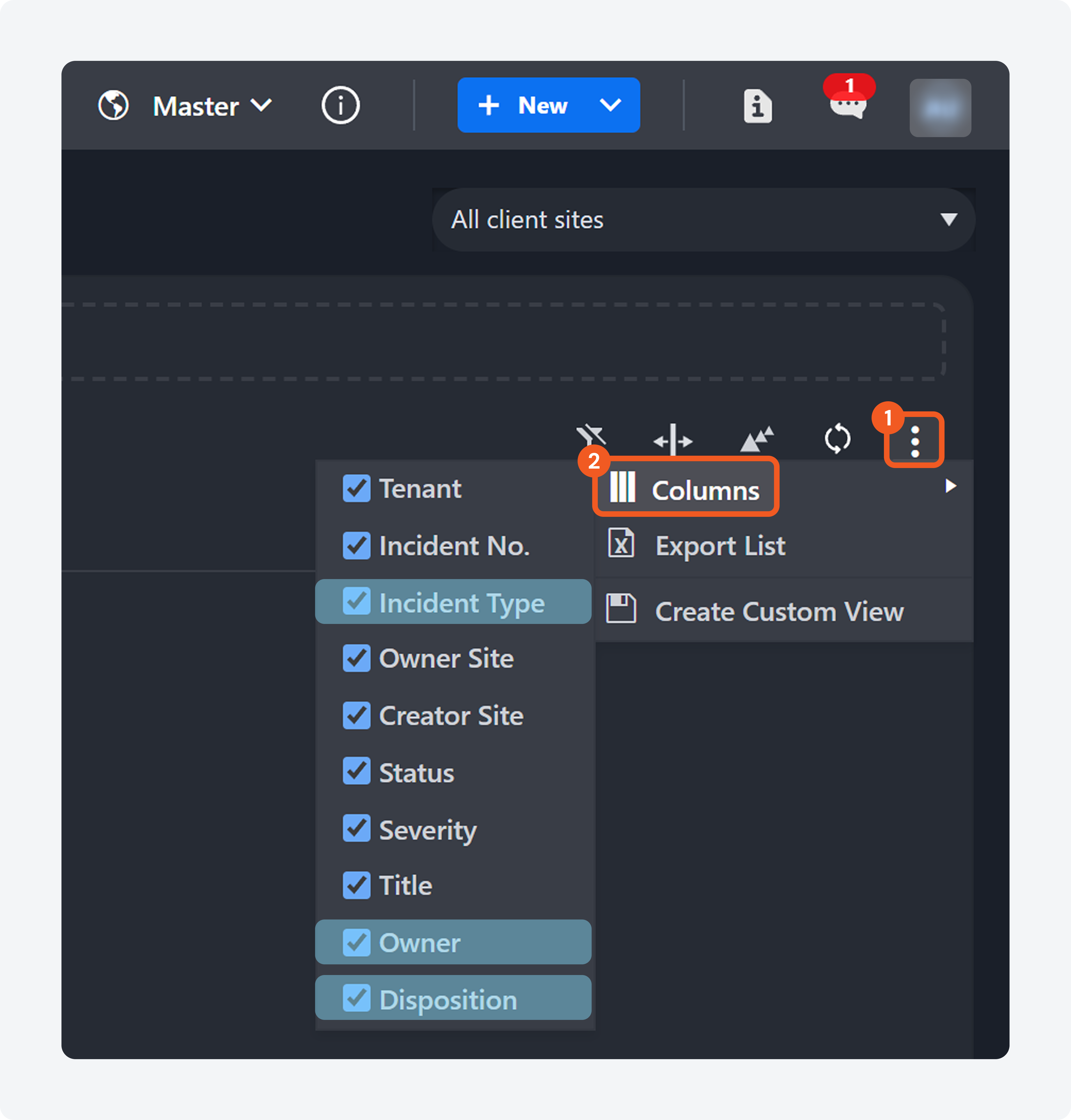Toggle the Disposition column checkbox
This screenshot has width=1071, height=1120.
[356, 999]
